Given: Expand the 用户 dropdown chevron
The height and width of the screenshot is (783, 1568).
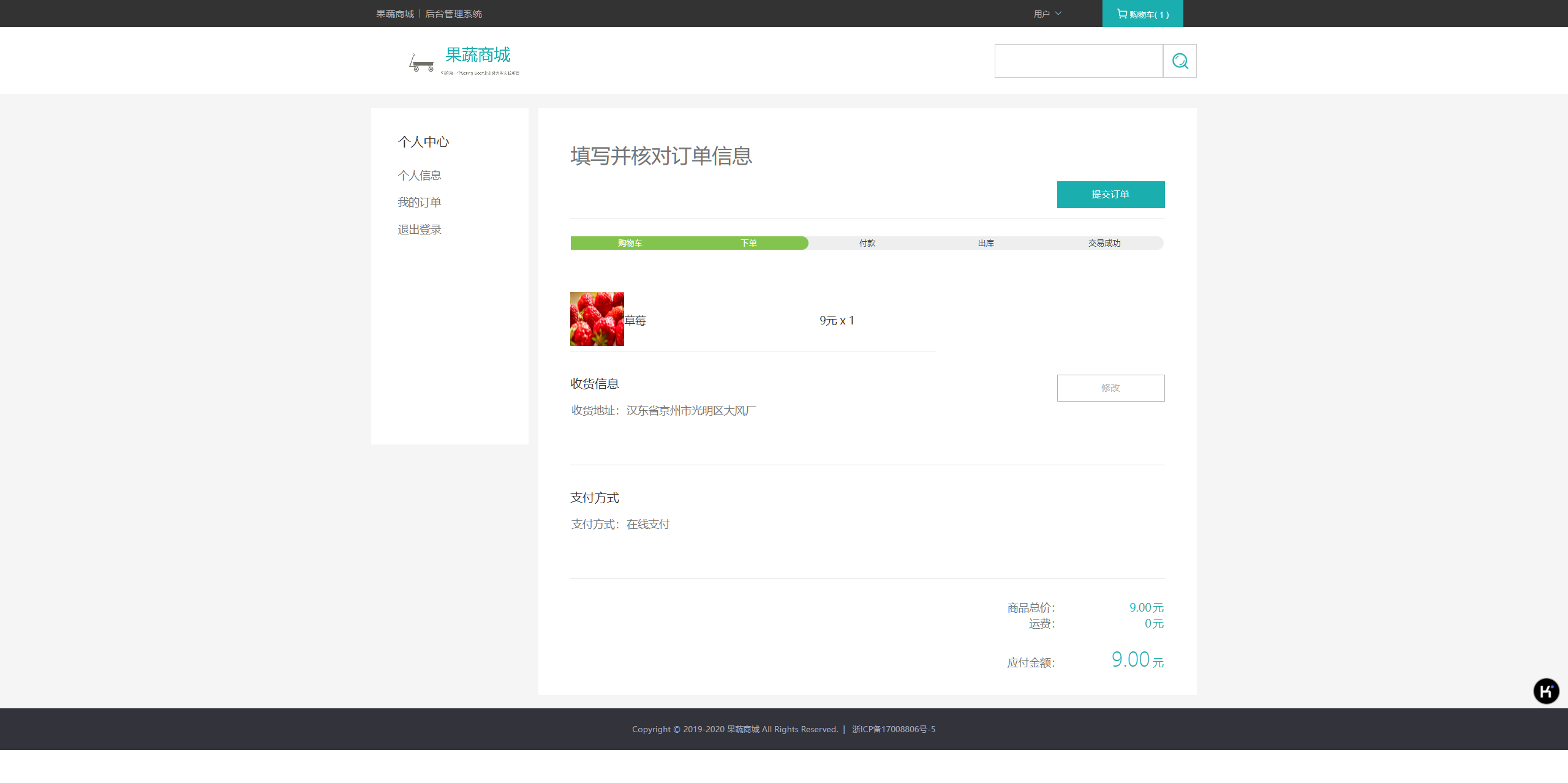Looking at the screenshot, I should point(1058,13).
